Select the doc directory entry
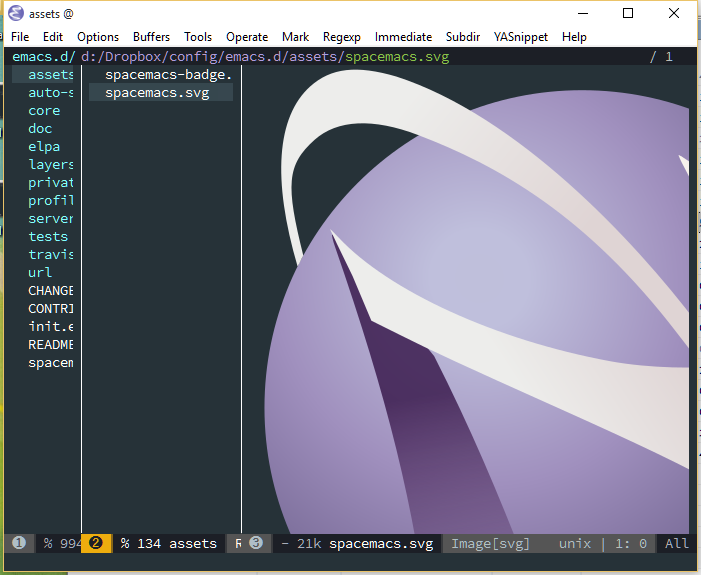The image size is (701, 575). [40, 128]
